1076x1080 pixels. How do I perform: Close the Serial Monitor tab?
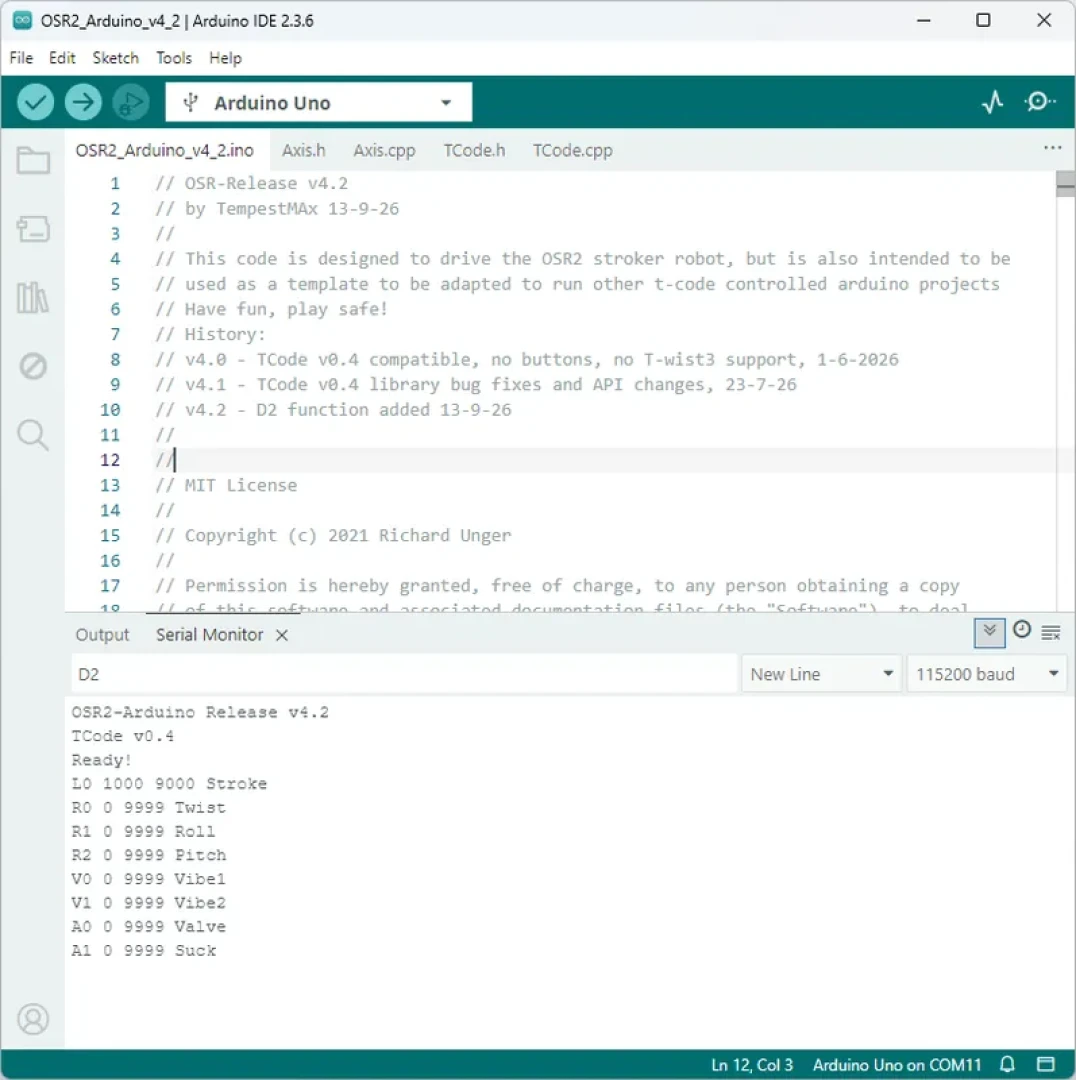pos(282,635)
